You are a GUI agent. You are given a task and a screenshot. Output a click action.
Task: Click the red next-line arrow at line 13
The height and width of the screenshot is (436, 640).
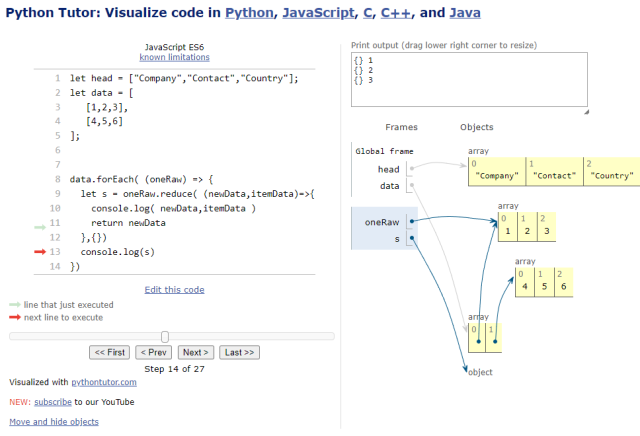click(40, 252)
